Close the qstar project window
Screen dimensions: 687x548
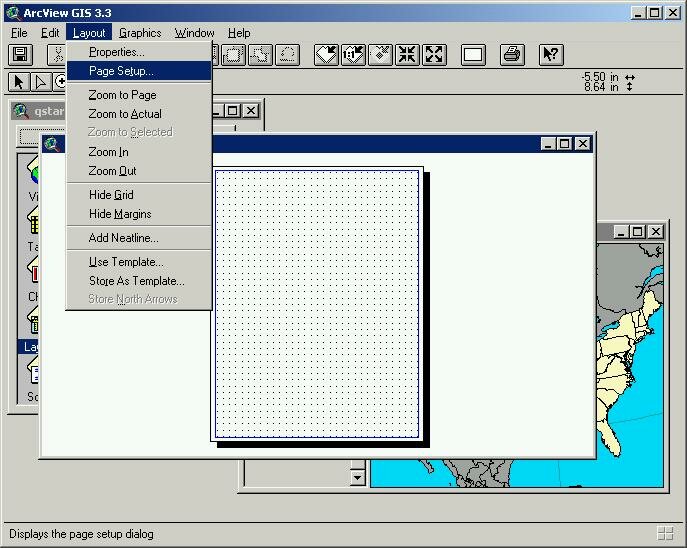tap(251, 111)
